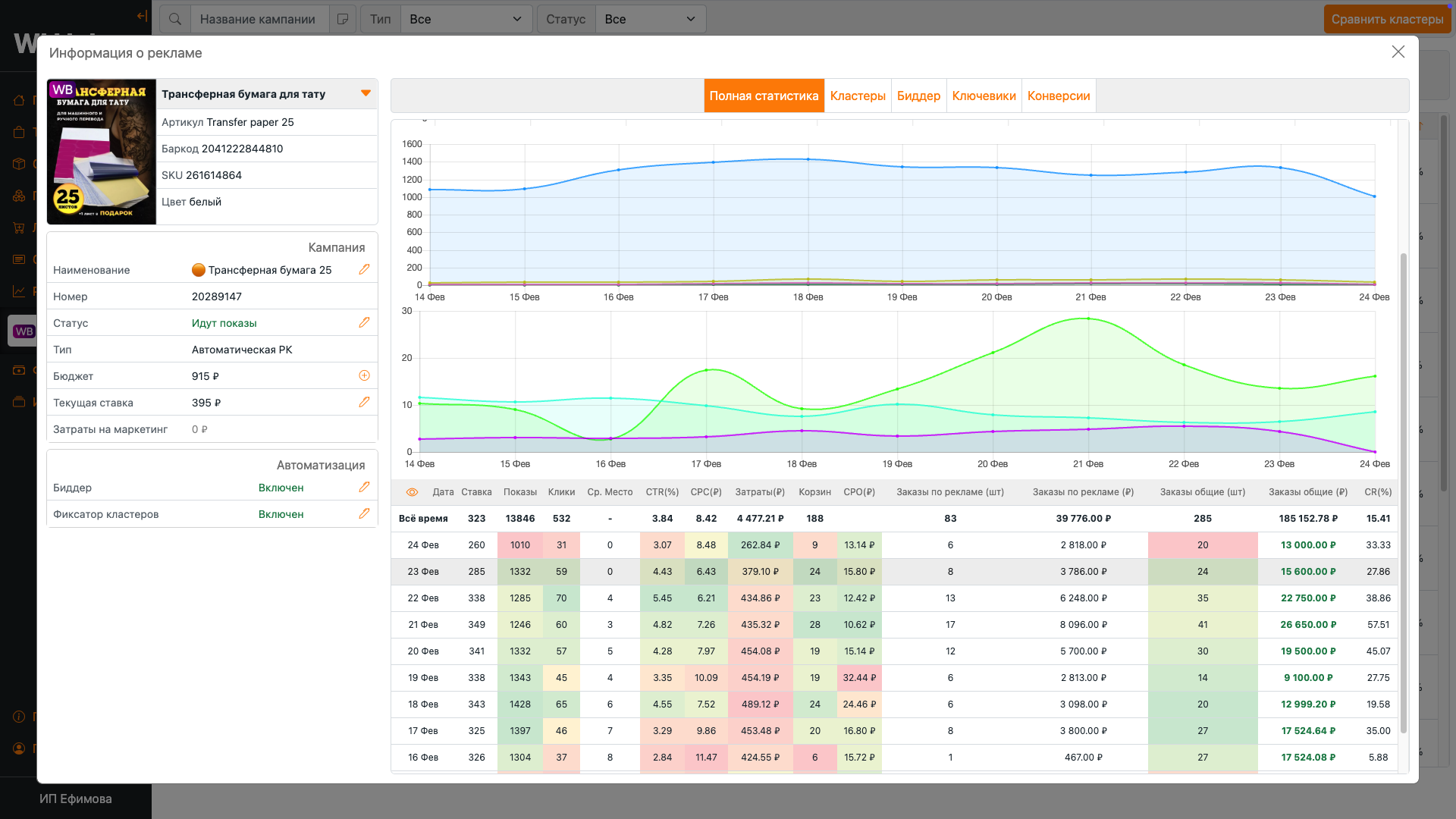This screenshot has width=1456, height=819.
Task: Edit current bid pencil icon
Action: click(x=364, y=402)
